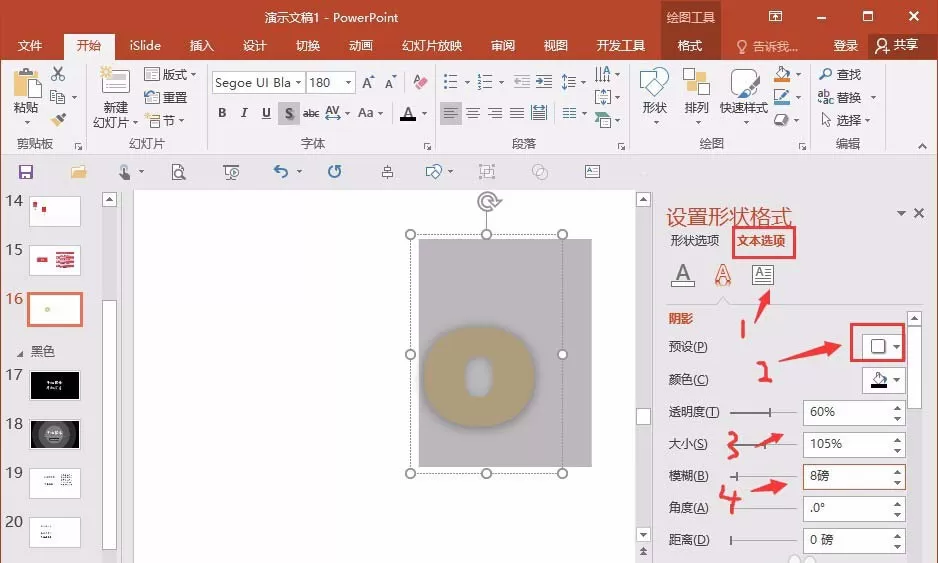Toggle the text Shadow button
This screenshot has height=563, width=938.
289,112
